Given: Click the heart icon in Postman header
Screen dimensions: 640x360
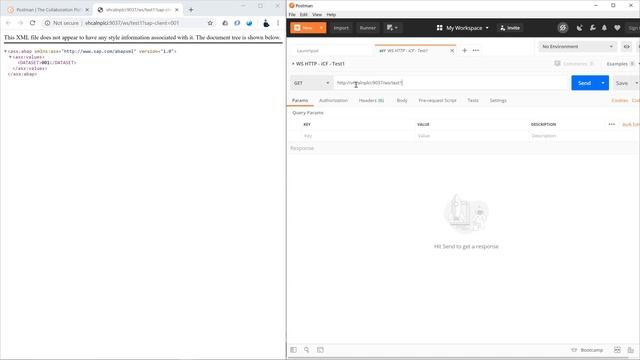Looking at the screenshot, I should [x=617, y=28].
